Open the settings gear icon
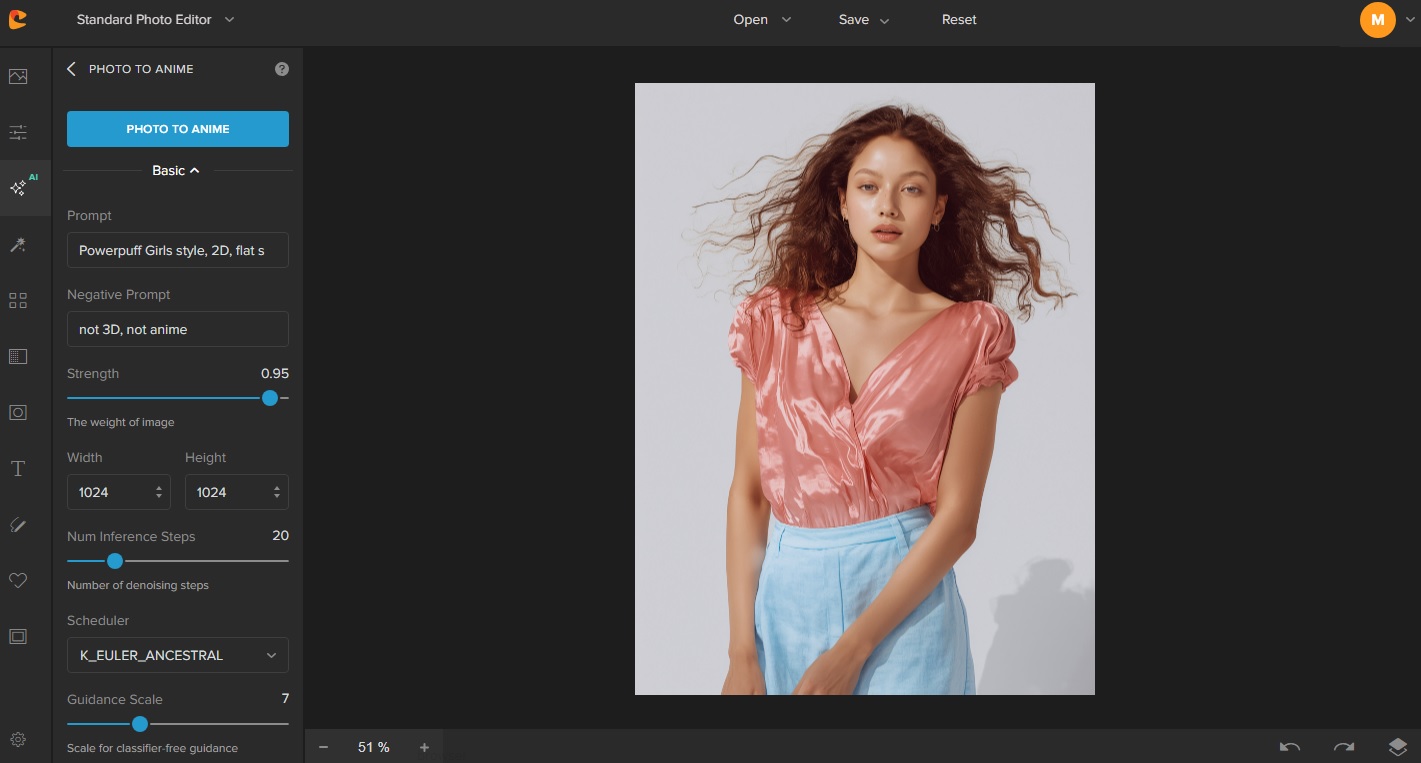The height and width of the screenshot is (763, 1421). (18, 740)
